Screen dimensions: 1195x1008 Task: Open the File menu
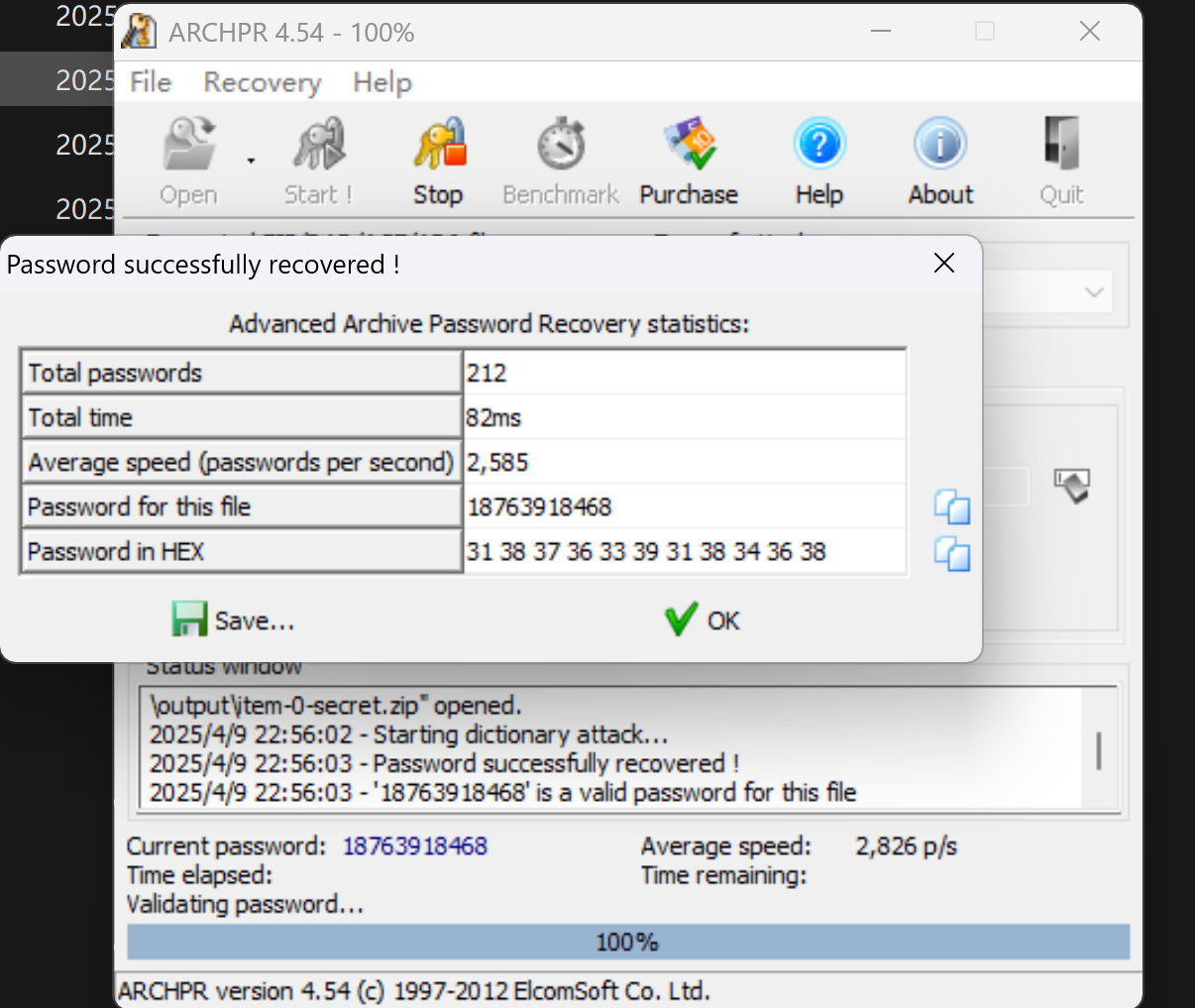pos(151,82)
